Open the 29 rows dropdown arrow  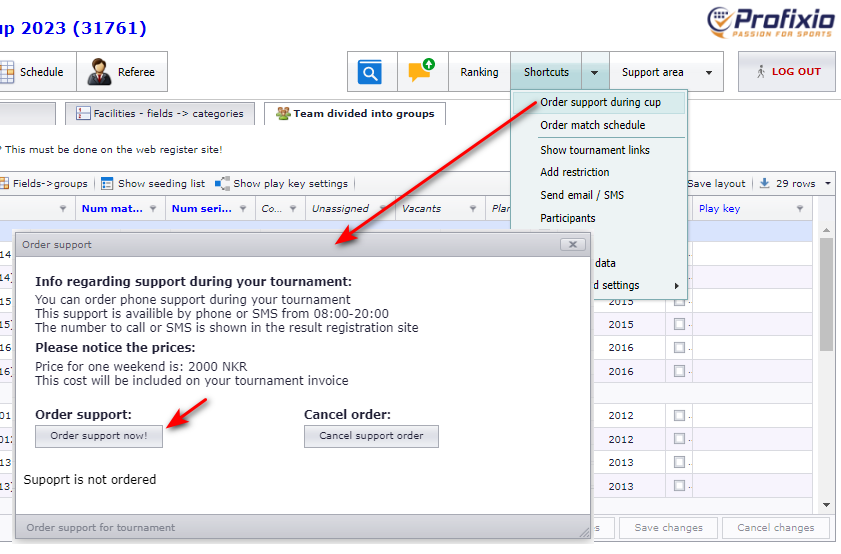tap(828, 183)
